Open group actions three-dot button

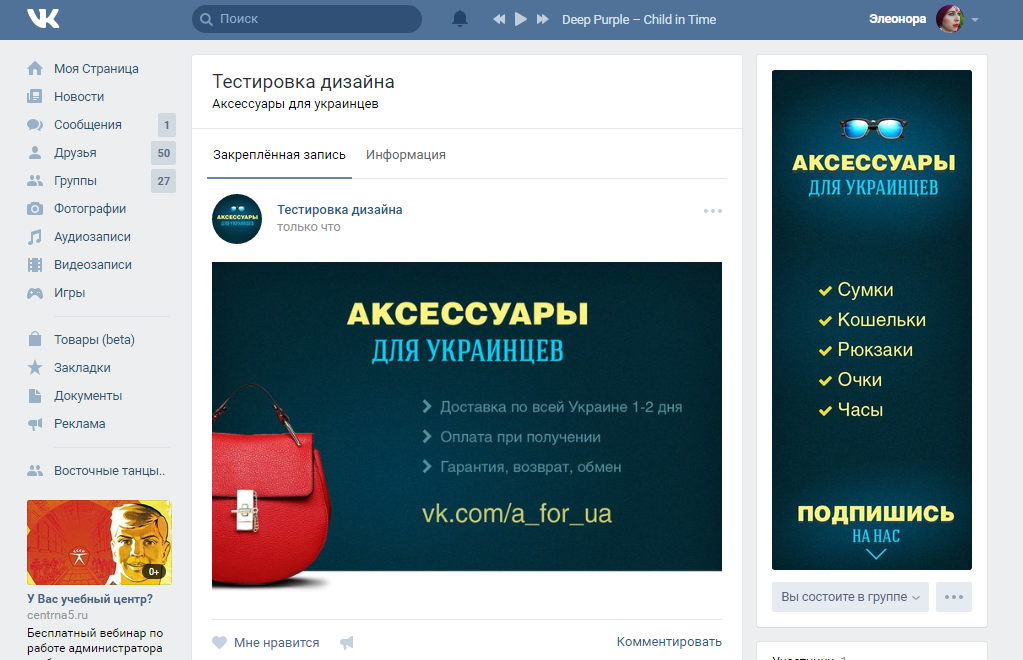point(953,597)
